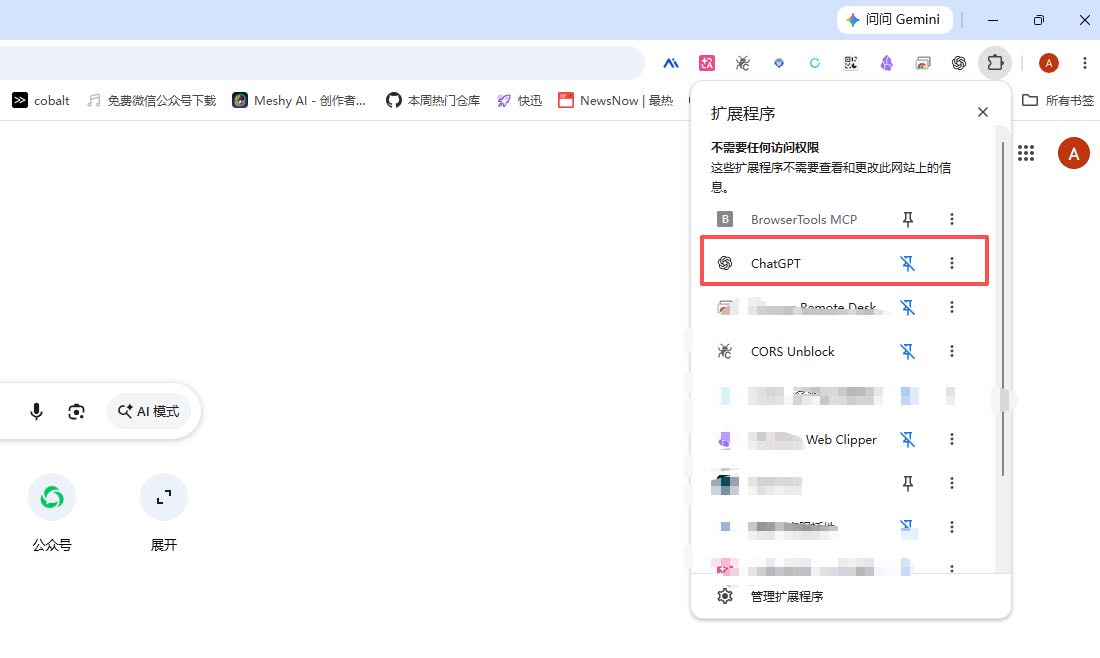Click the pink translate extension toolbar icon
This screenshot has width=1100, height=658.
tap(706, 63)
